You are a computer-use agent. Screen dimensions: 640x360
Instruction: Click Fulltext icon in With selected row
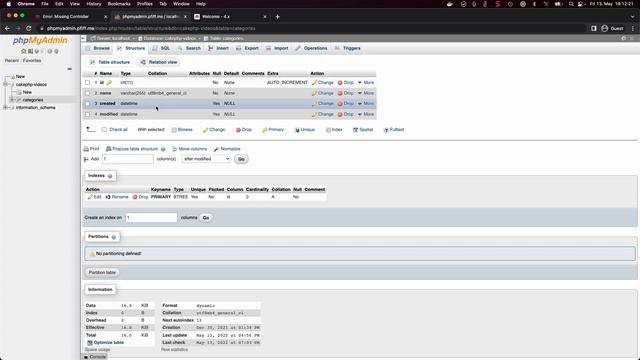pyautogui.click(x=386, y=130)
